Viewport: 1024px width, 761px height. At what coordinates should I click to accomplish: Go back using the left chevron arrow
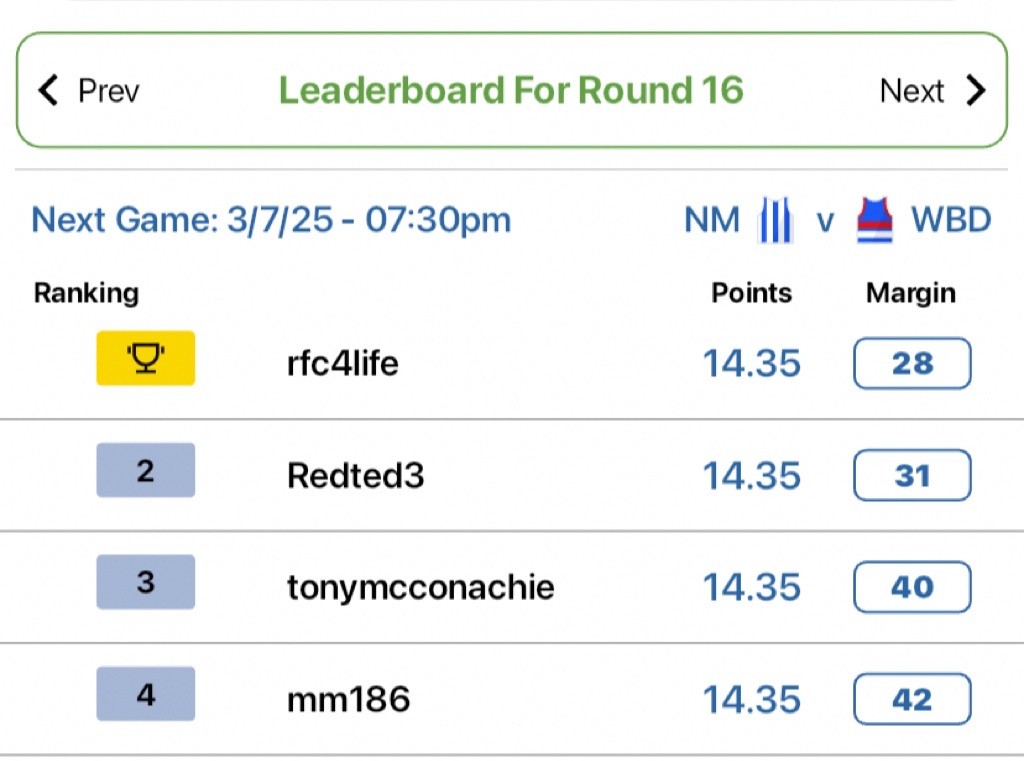click(48, 90)
